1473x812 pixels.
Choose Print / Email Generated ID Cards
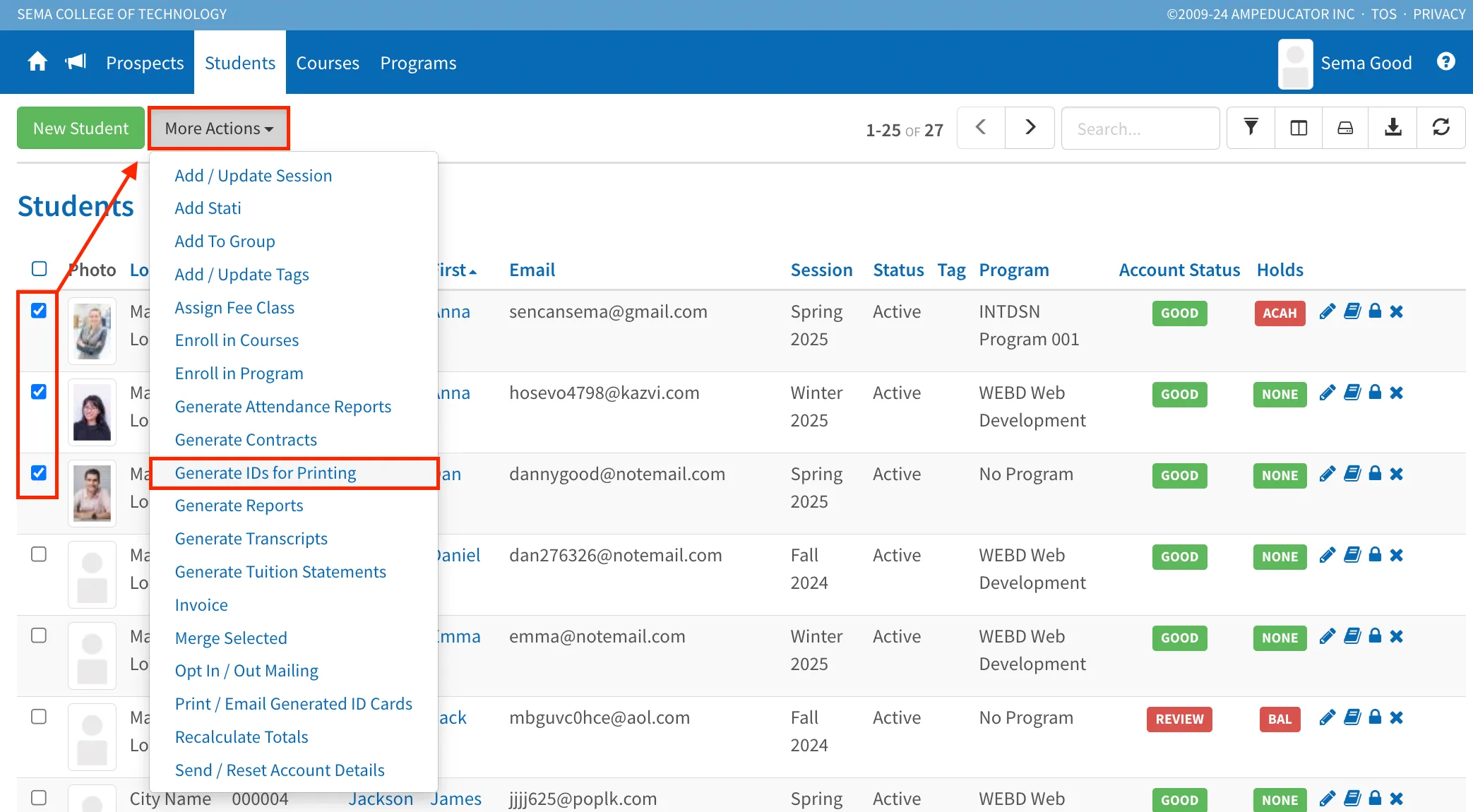tap(294, 704)
